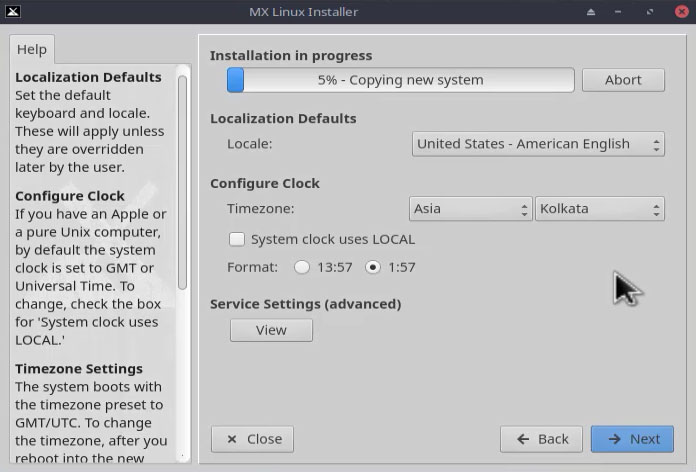Click the Localization Defaults help heading
696x472 pixels.
click(x=88, y=77)
